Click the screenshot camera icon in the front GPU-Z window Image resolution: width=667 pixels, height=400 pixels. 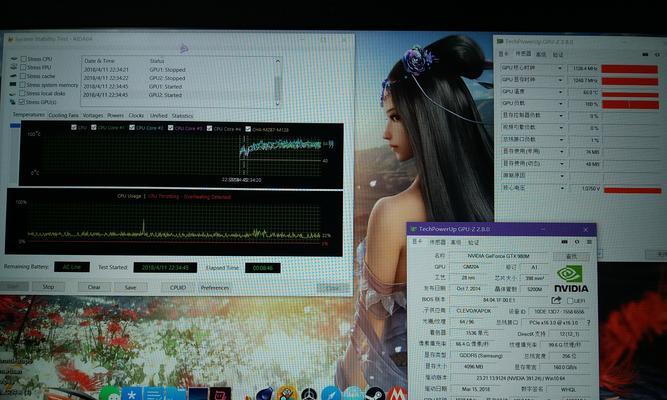pyautogui.click(x=564, y=242)
